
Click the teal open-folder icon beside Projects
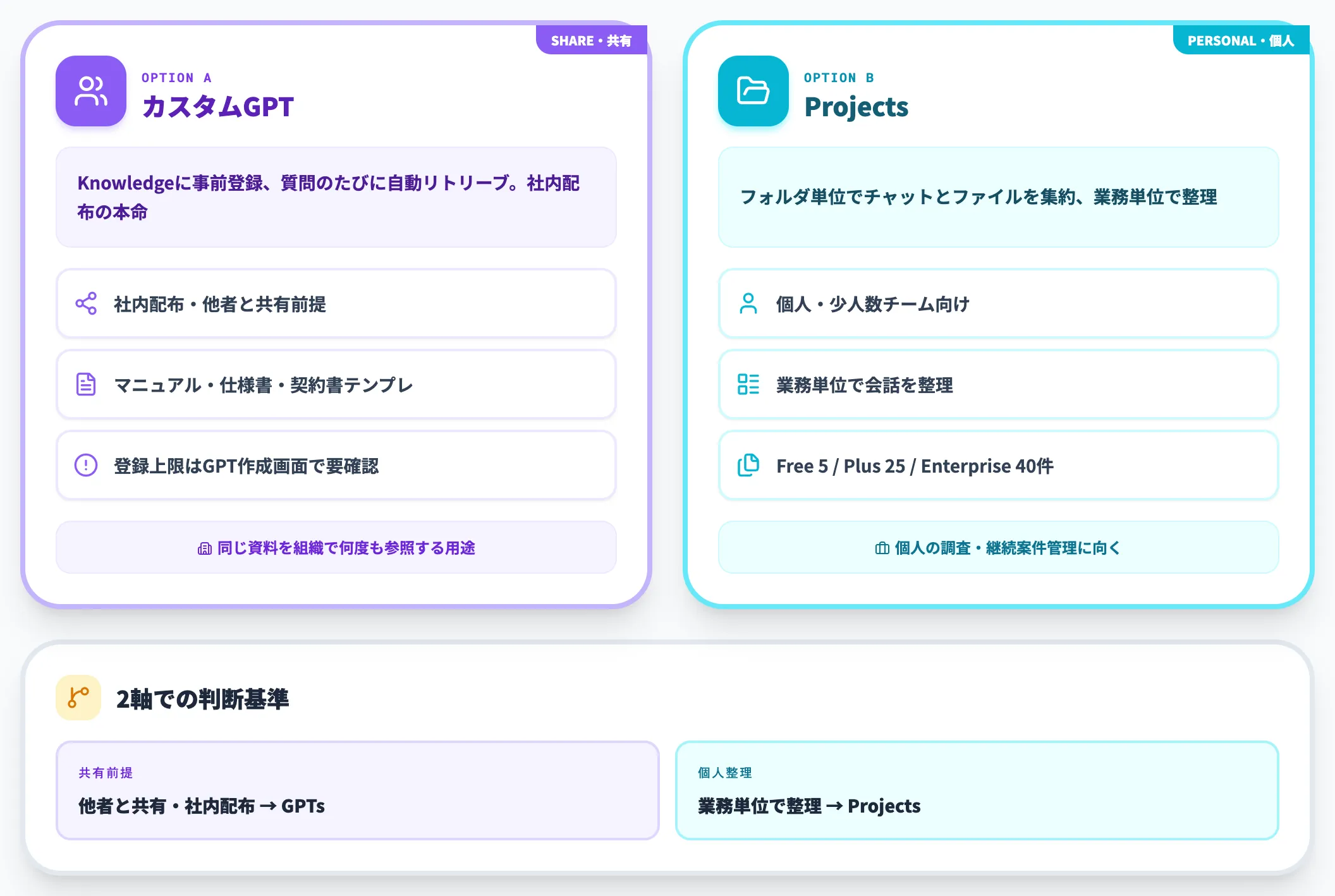point(753,91)
